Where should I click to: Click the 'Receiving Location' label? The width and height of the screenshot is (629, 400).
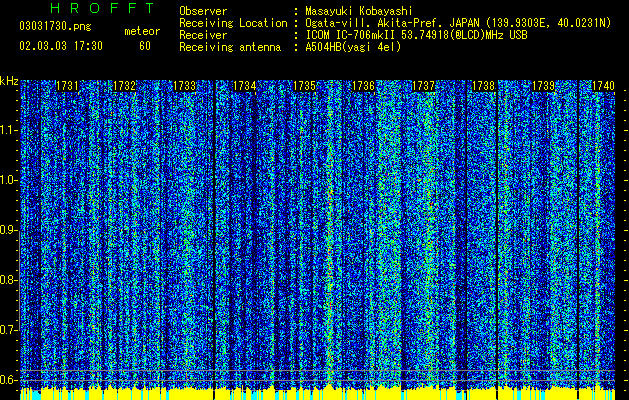click(x=233, y=23)
